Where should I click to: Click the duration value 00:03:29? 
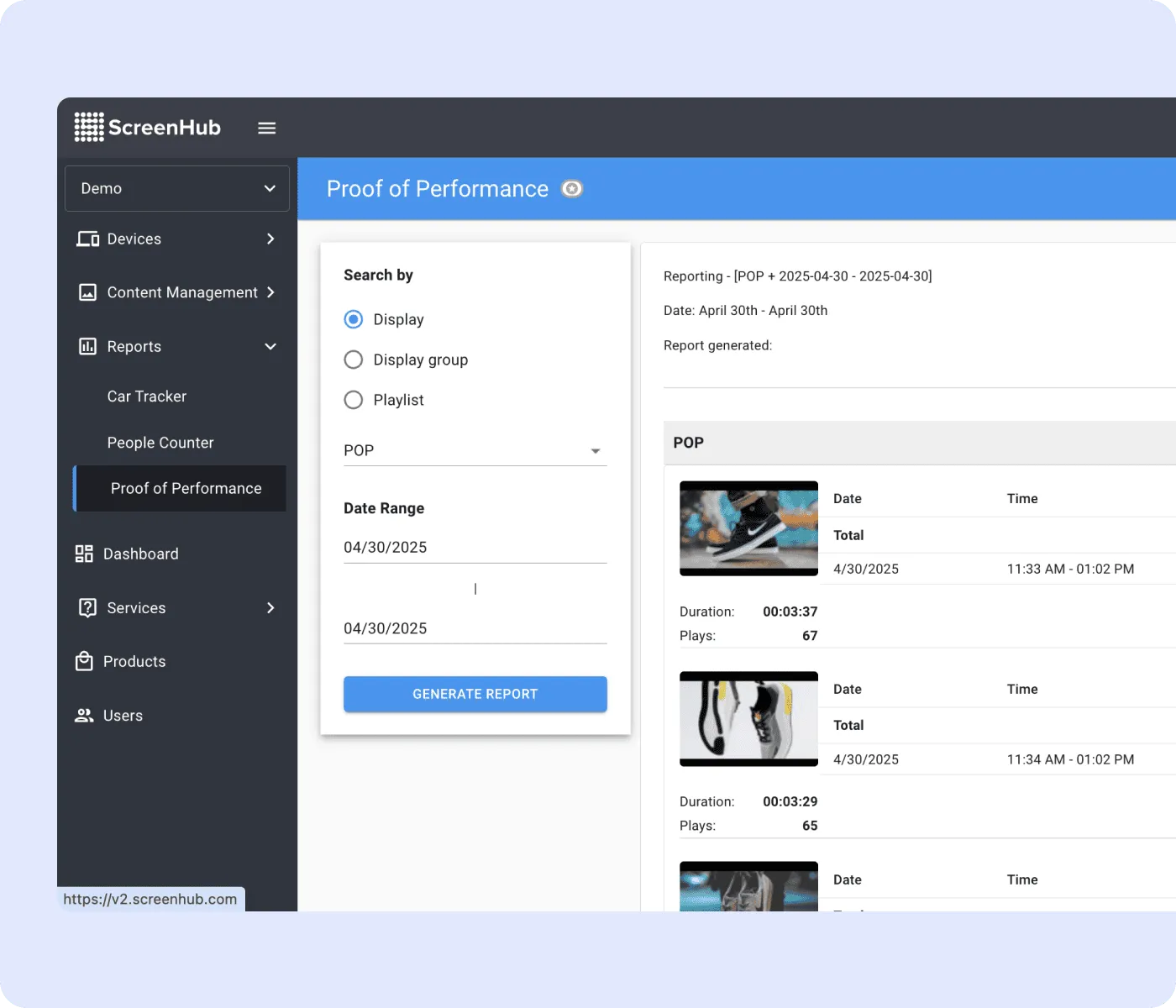click(790, 801)
